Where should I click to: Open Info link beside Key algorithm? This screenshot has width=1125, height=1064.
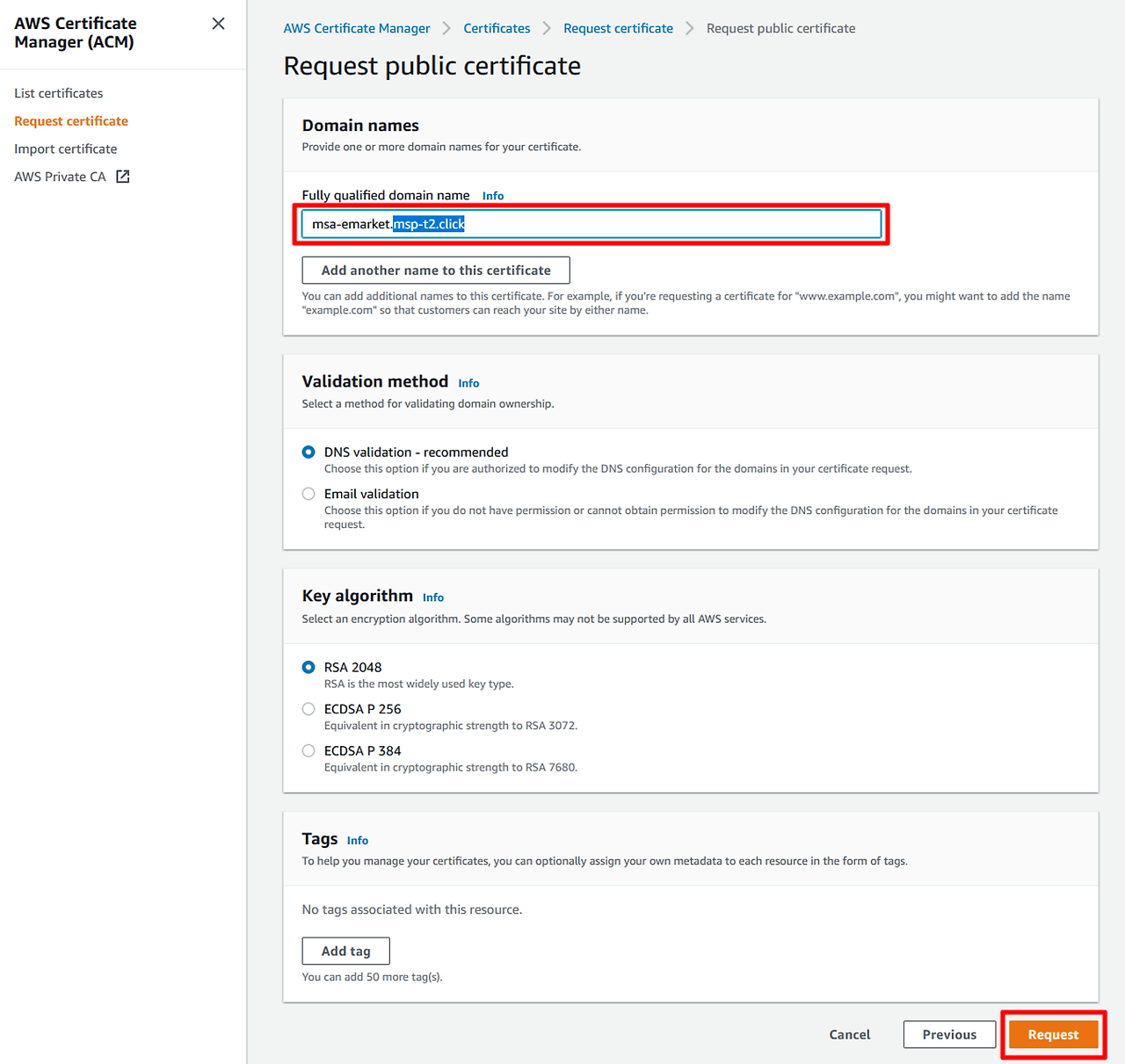point(433,597)
